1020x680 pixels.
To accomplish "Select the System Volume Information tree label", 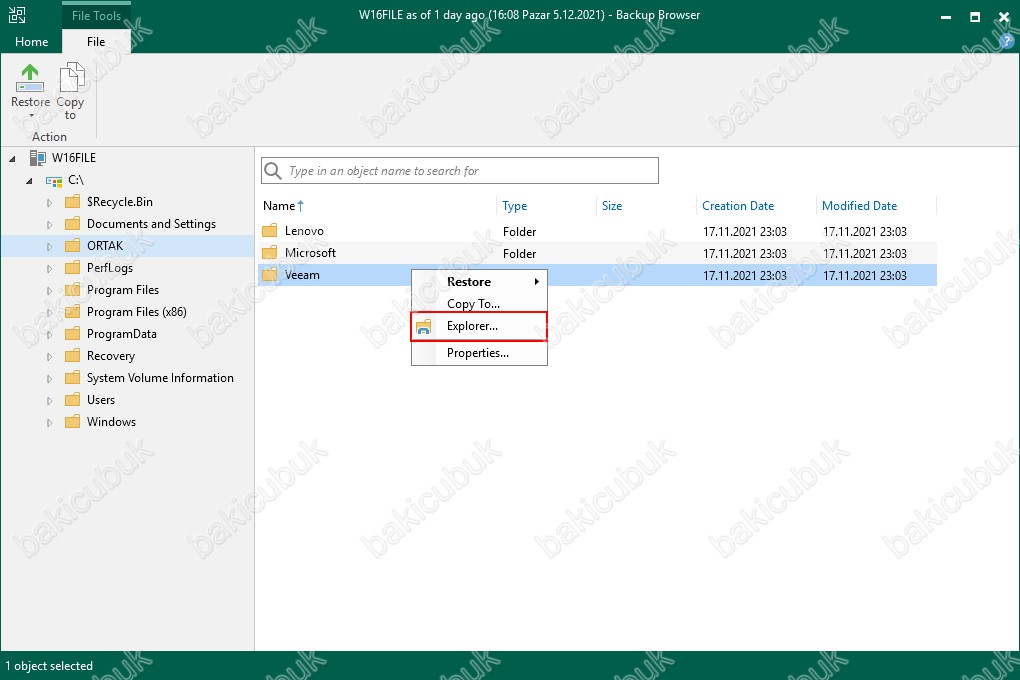I will (160, 378).
